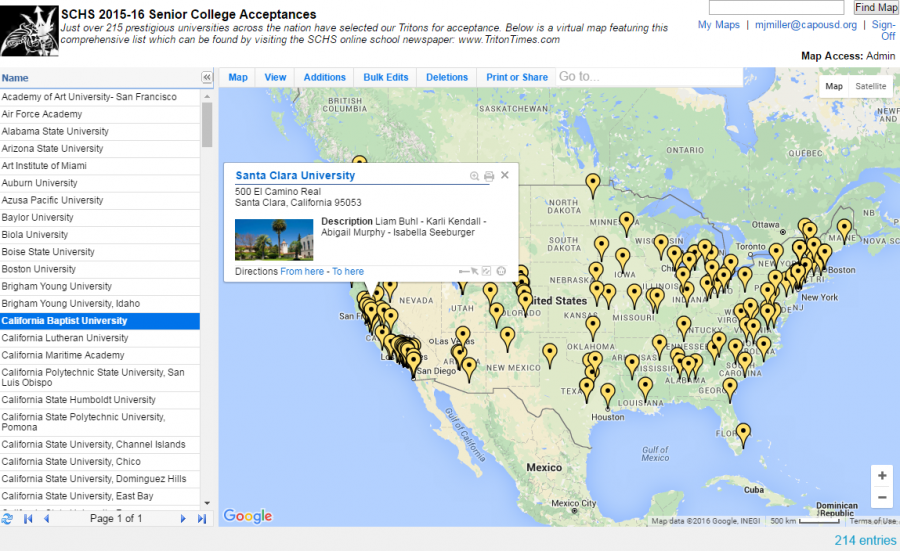Image resolution: width=900 pixels, height=551 pixels.
Task: Print the Santa Clara University popup
Action: [x=488, y=176]
